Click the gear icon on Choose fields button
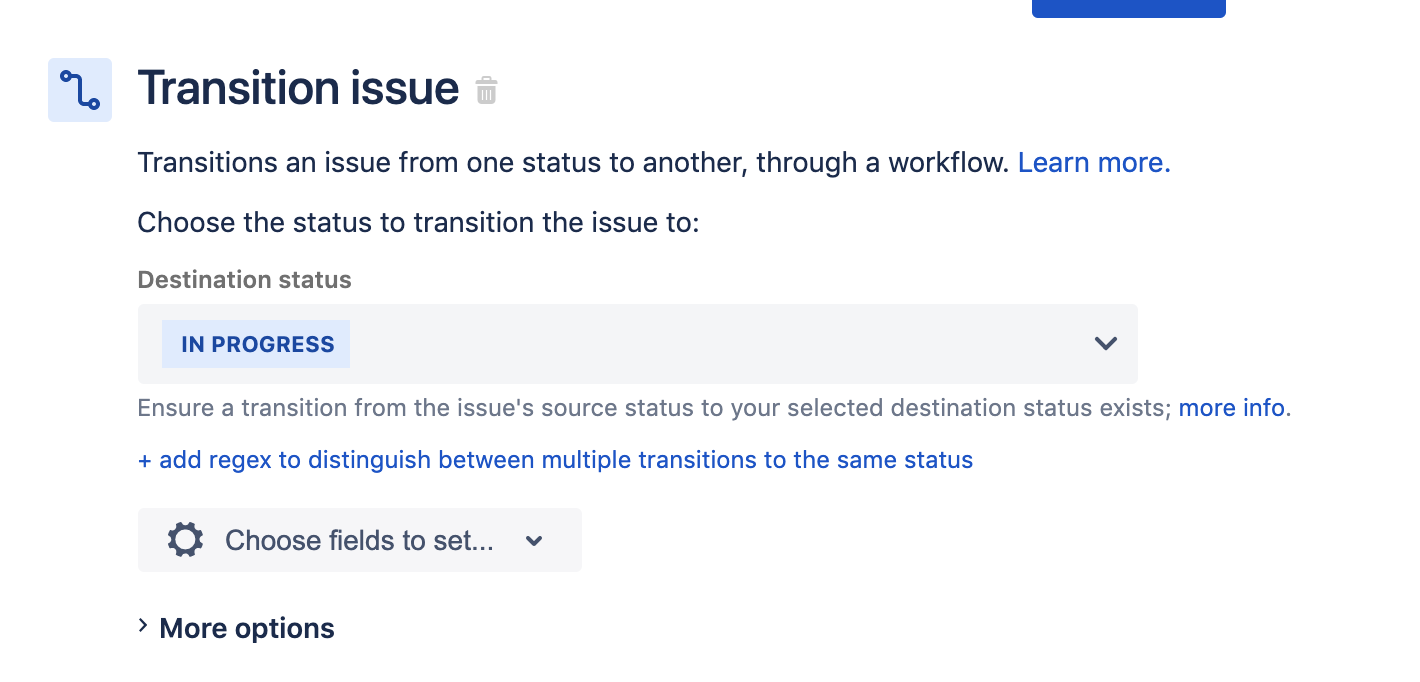1420x682 pixels. tap(185, 540)
